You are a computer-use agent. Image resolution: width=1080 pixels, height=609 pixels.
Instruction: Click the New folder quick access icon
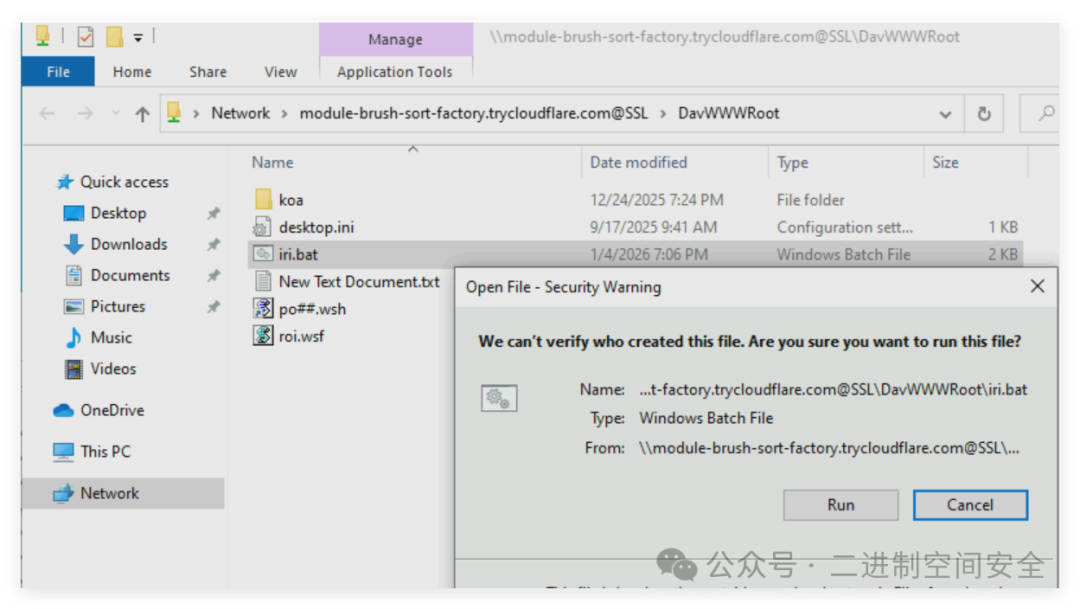tap(114, 37)
